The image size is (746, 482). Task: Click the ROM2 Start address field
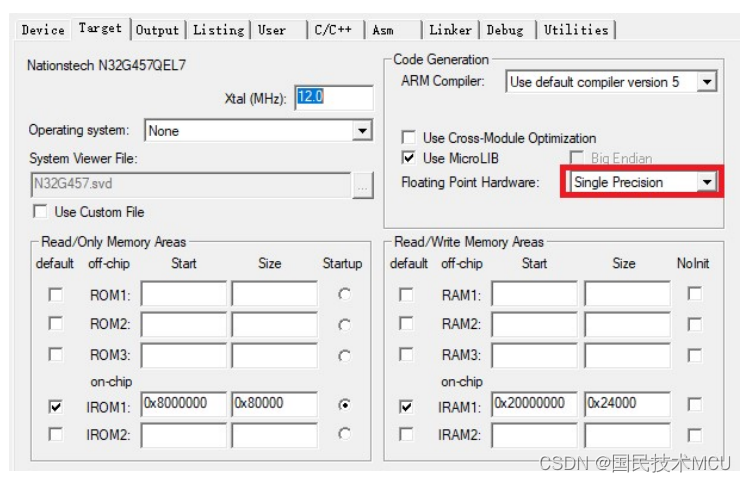click(x=184, y=325)
